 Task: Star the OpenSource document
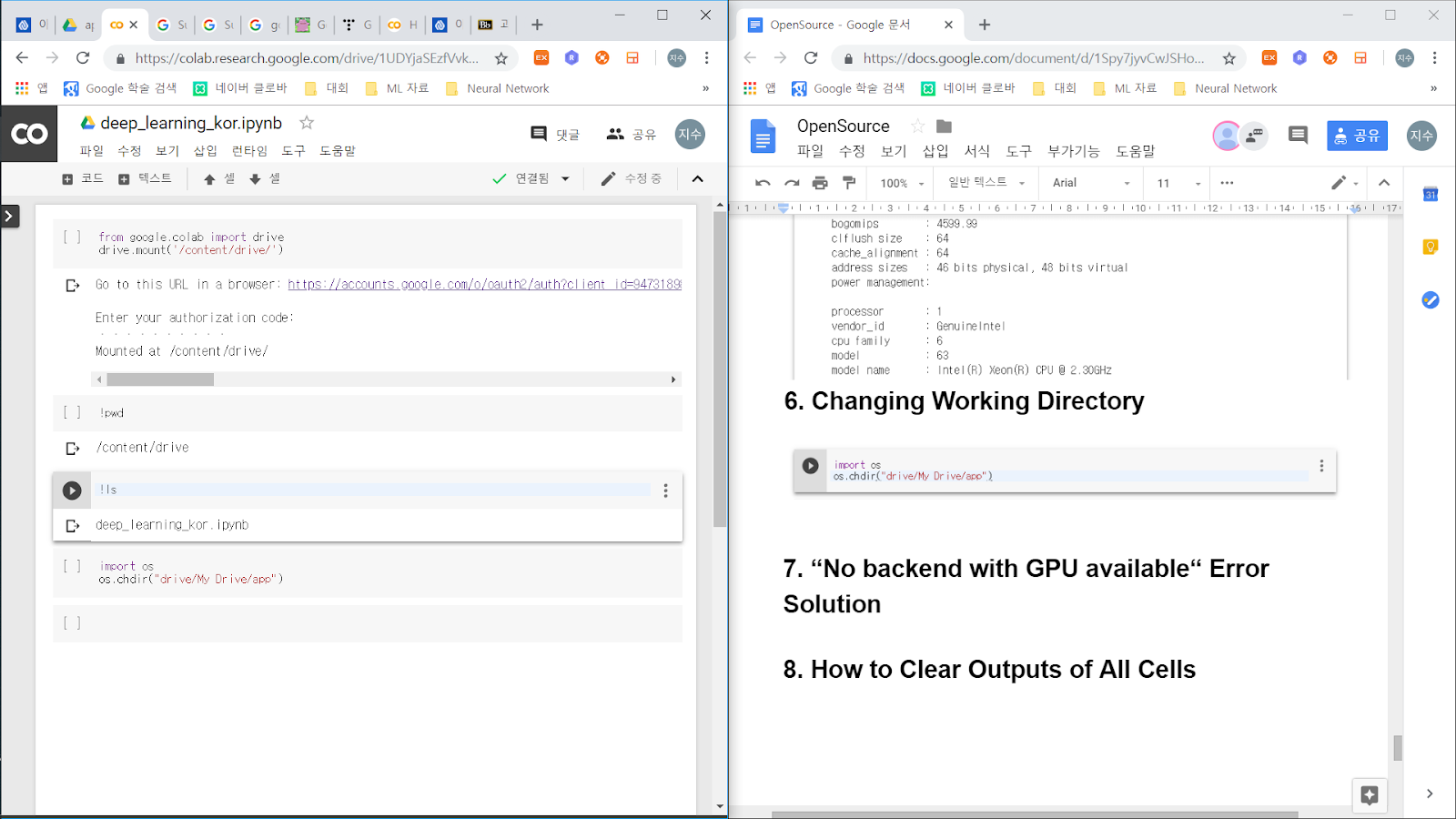917,126
